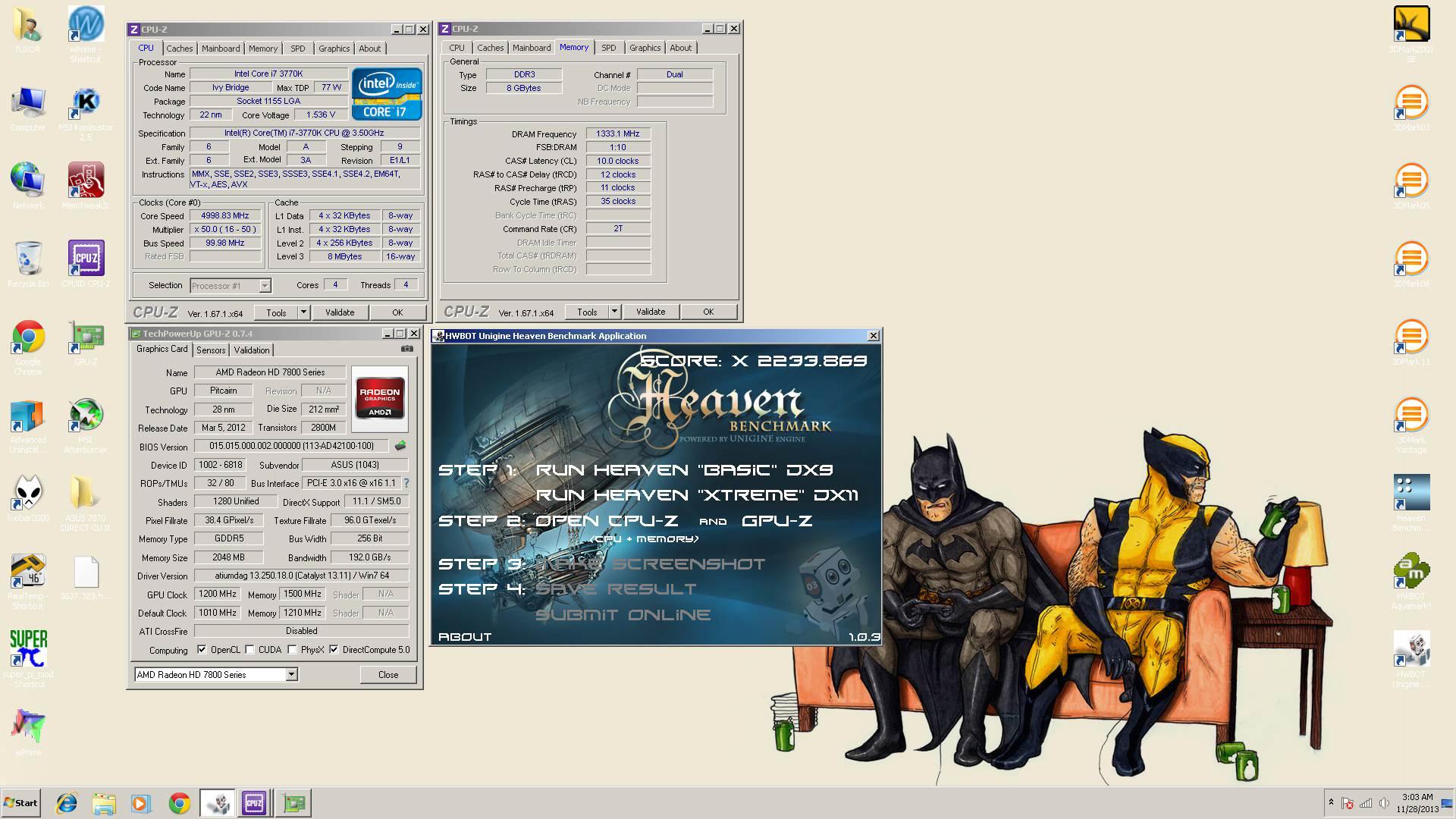Open ASUS 7870 DIRECT CU II folder
The width and height of the screenshot is (1456, 819).
coord(86,503)
